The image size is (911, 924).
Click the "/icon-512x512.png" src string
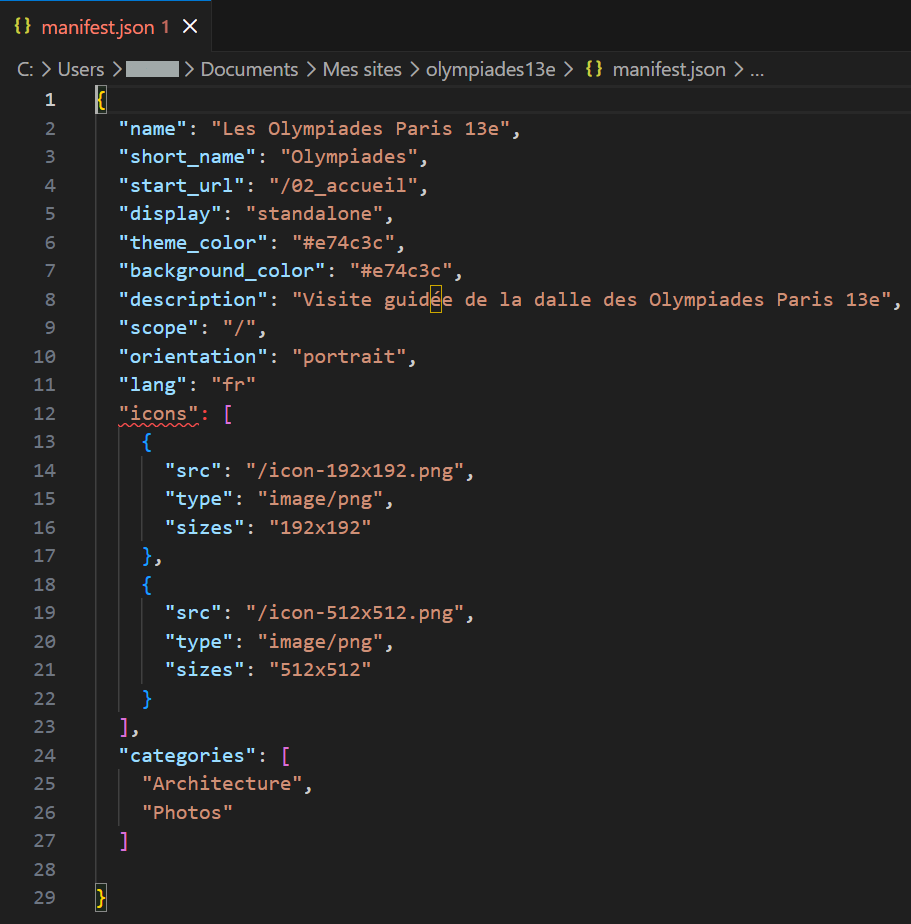coord(359,613)
